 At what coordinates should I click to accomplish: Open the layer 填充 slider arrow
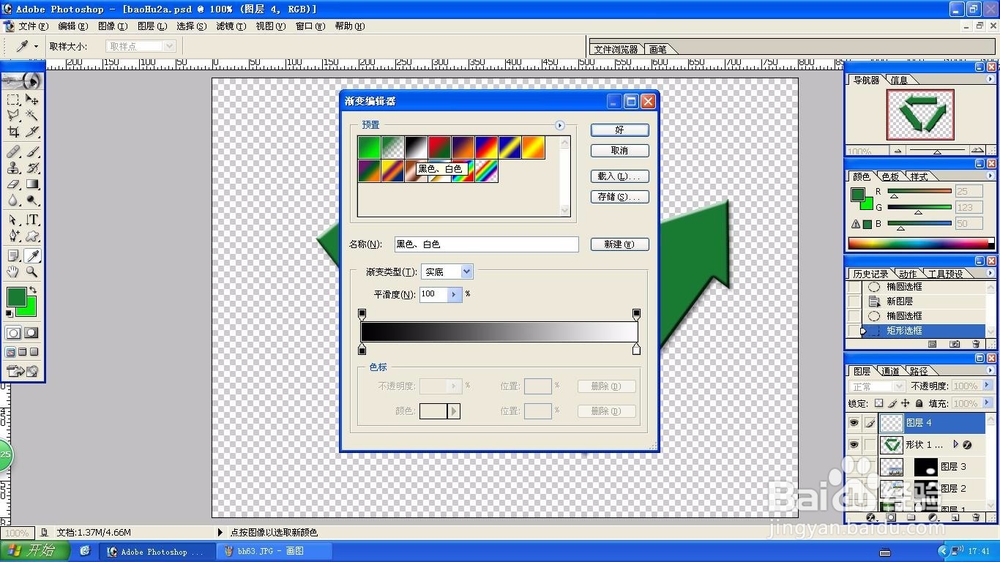tap(987, 403)
